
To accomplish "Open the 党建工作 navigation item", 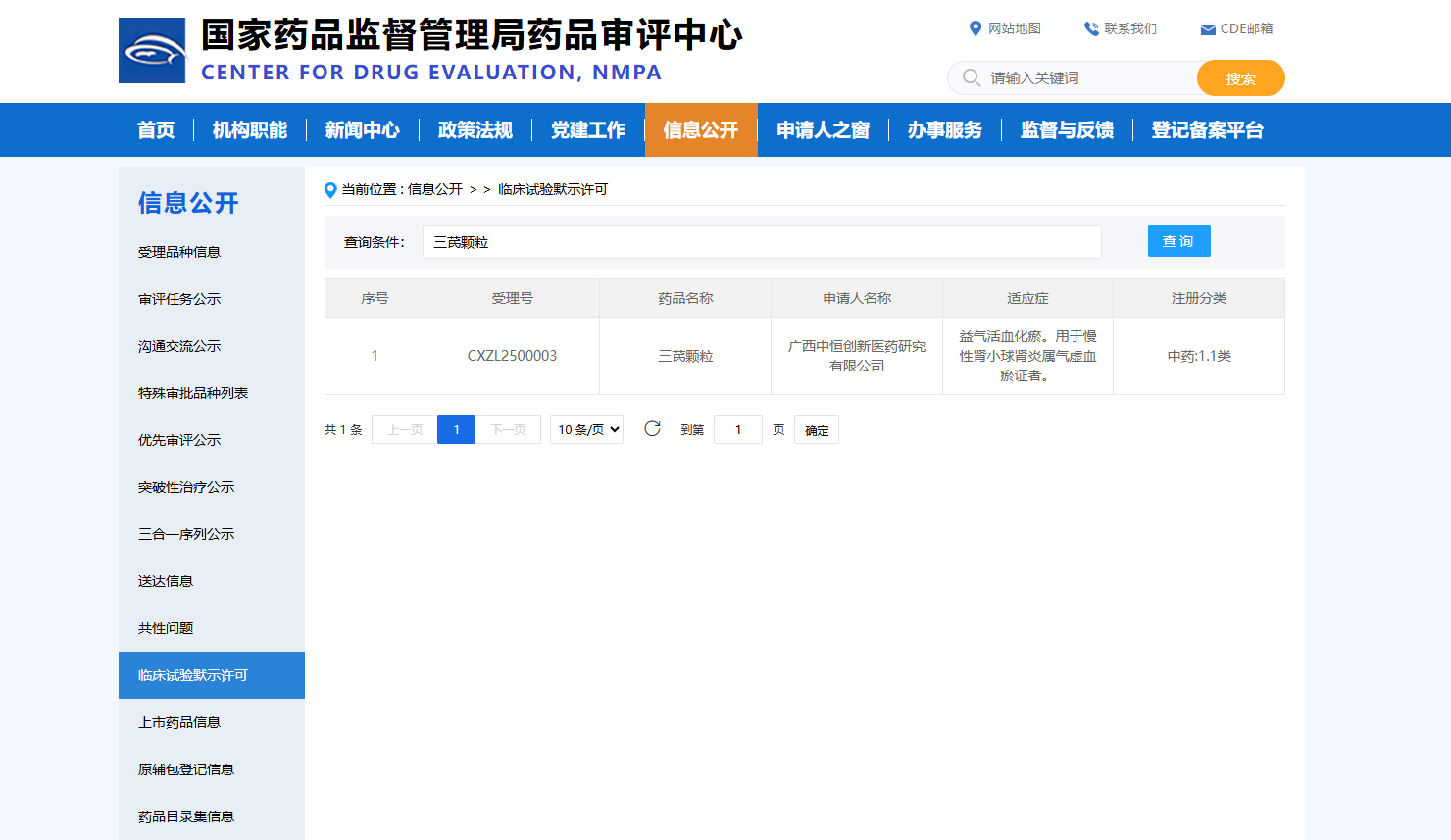I will [588, 129].
